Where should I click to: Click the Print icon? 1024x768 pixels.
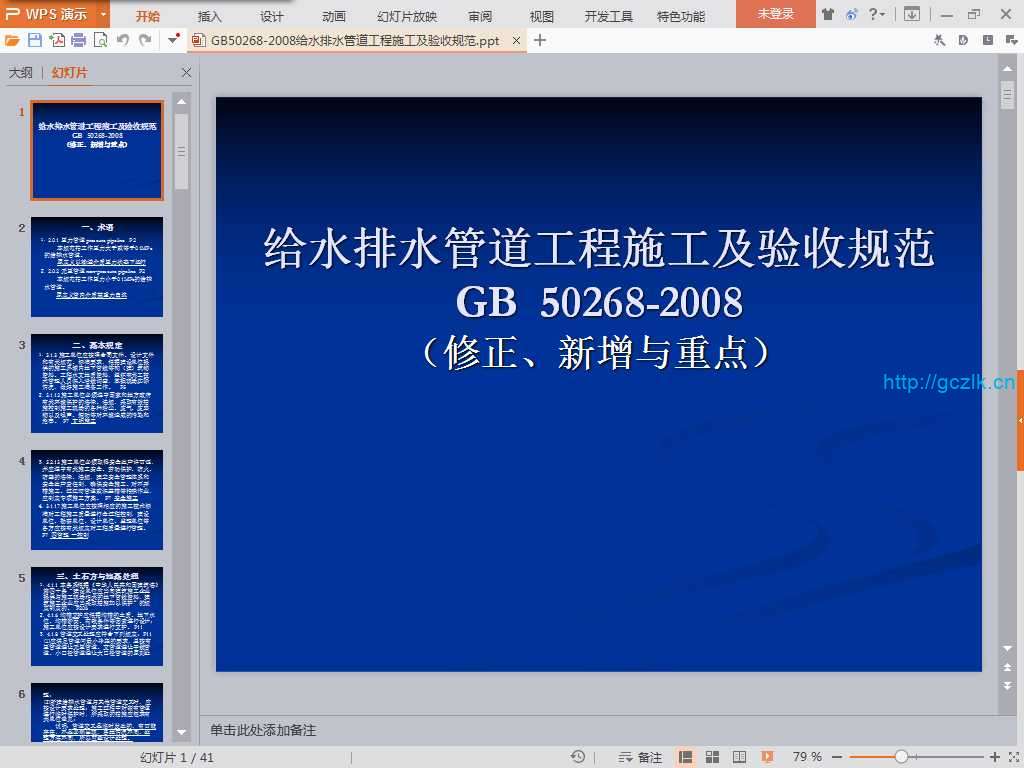pos(79,40)
